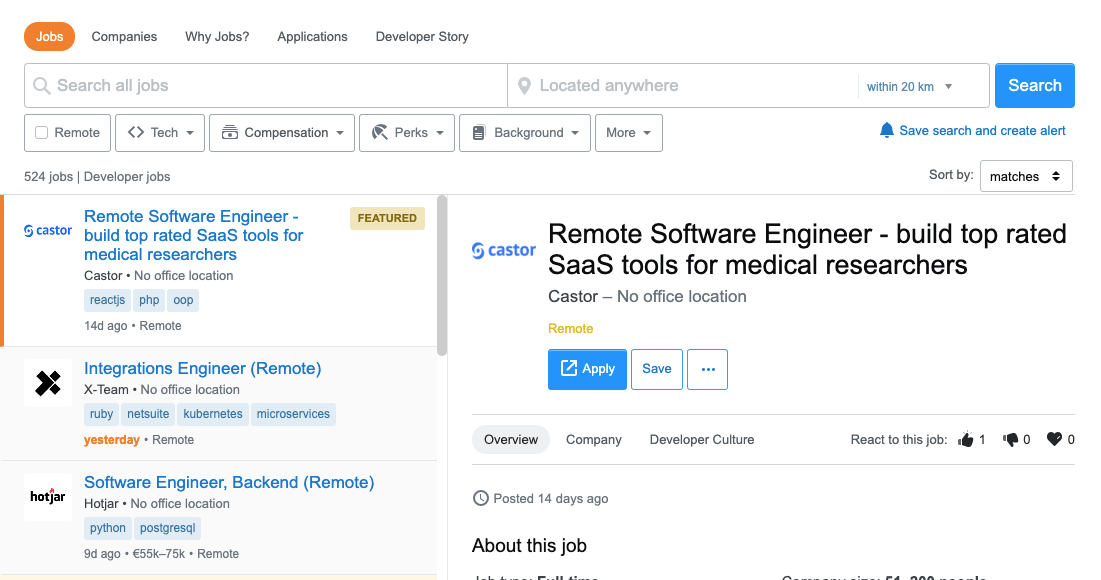
Task: Click the microservices tag
Action: (293, 414)
